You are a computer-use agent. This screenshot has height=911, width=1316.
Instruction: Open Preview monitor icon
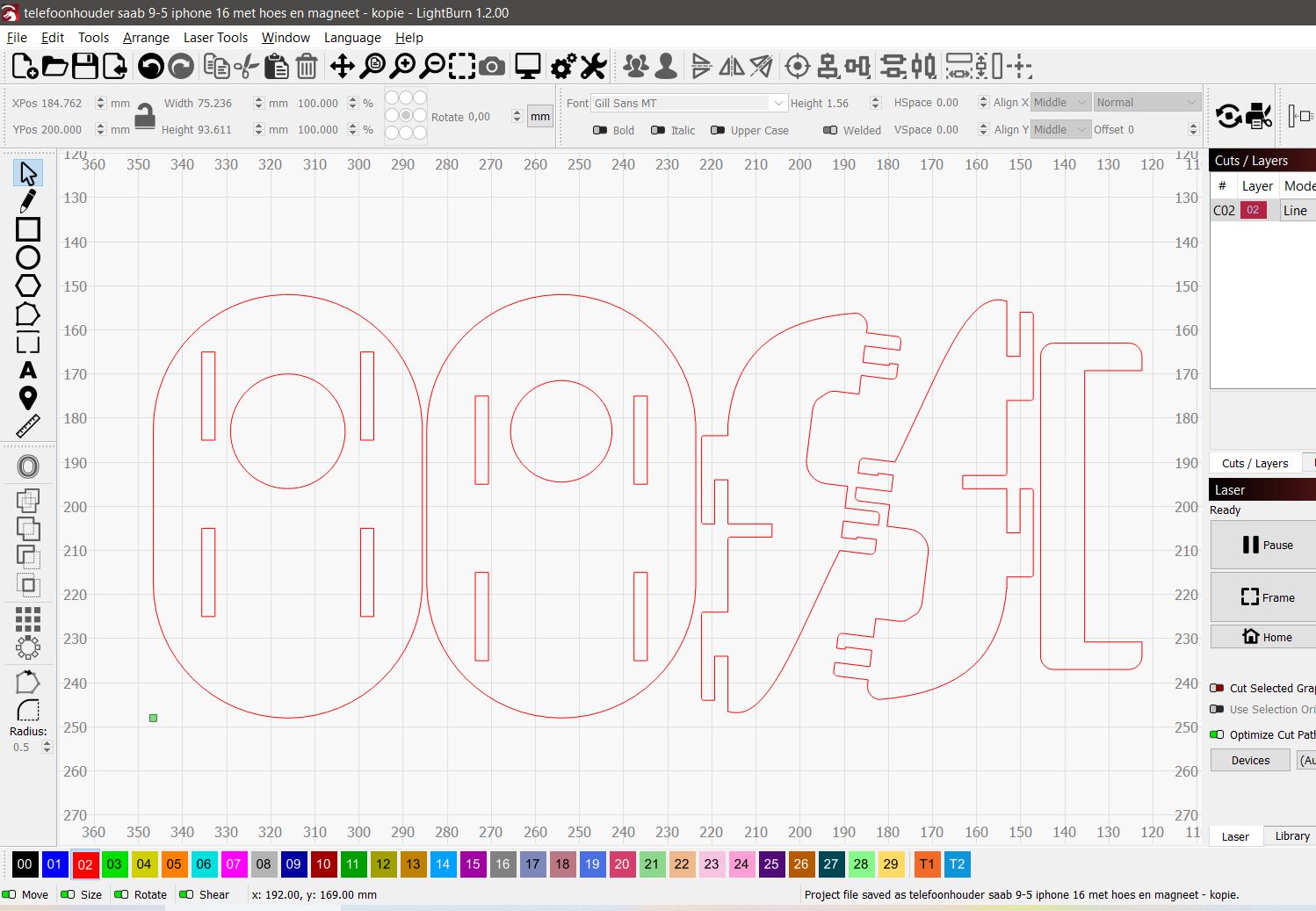[x=528, y=66]
